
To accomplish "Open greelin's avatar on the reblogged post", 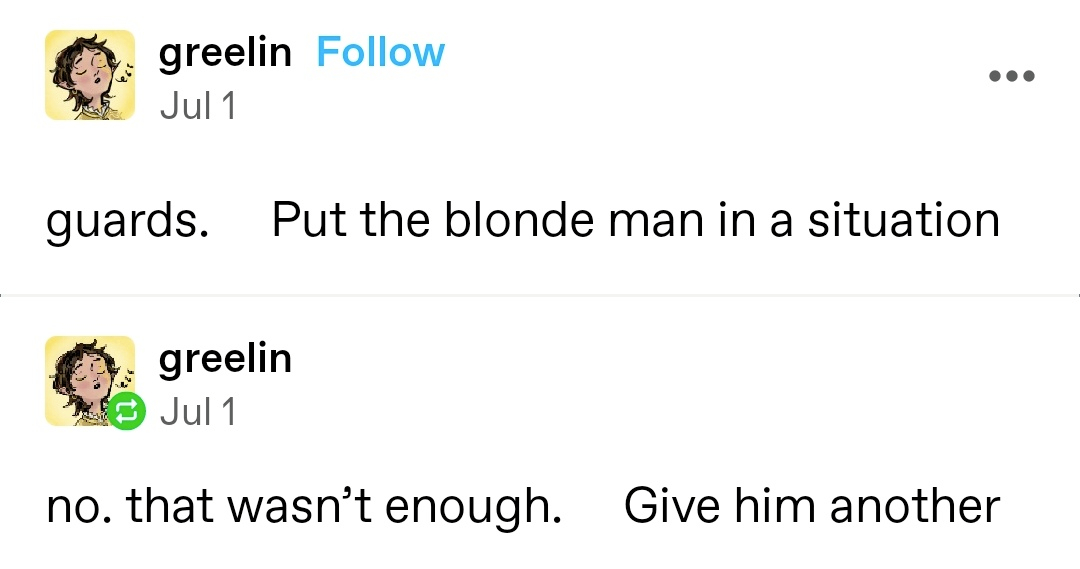I will tap(90, 381).
